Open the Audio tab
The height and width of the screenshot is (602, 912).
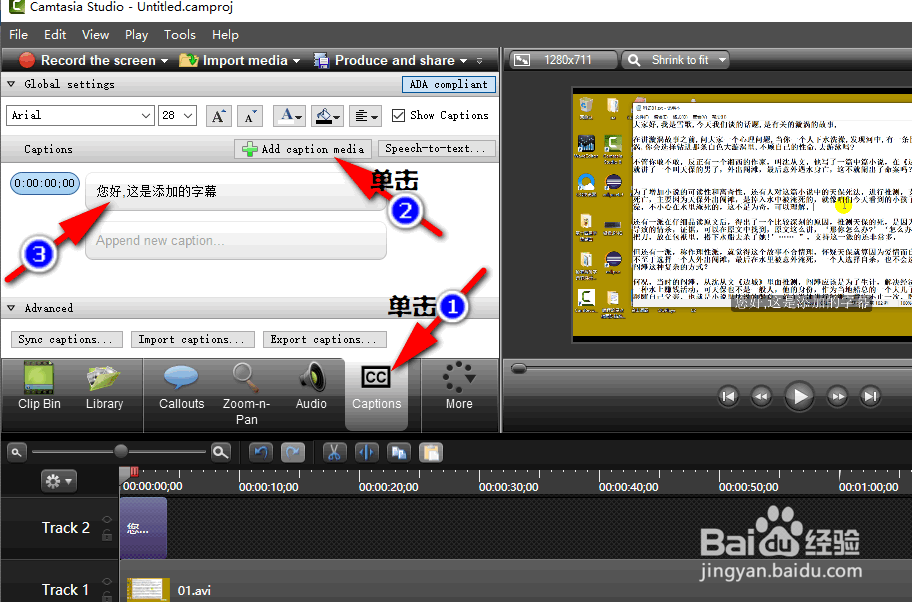click(x=311, y=387)
